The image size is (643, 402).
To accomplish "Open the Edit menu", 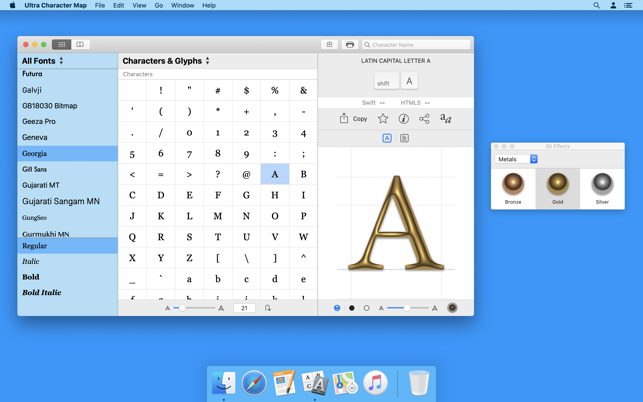I will 118,6.
